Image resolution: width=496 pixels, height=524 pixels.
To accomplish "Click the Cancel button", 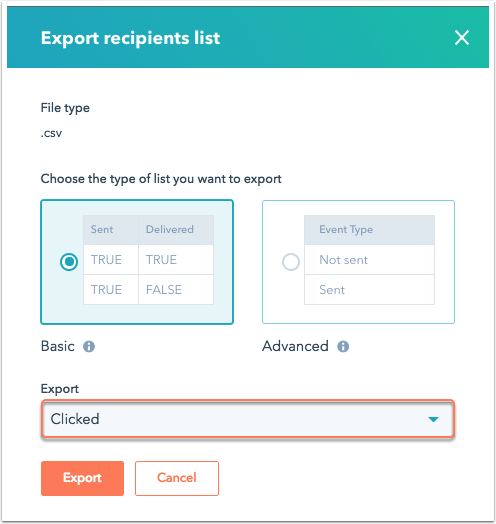I will pyautogui.click(x=177, y=478).
